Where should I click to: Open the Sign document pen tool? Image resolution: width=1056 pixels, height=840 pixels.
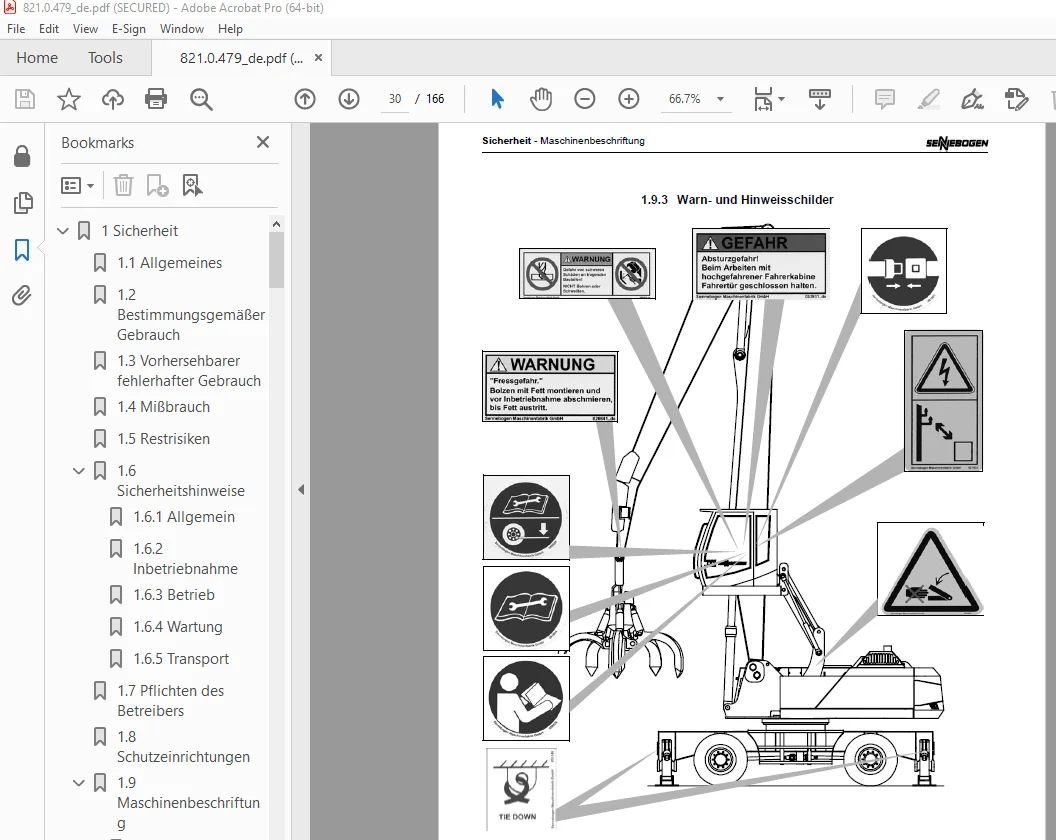(x=972, y=99)
